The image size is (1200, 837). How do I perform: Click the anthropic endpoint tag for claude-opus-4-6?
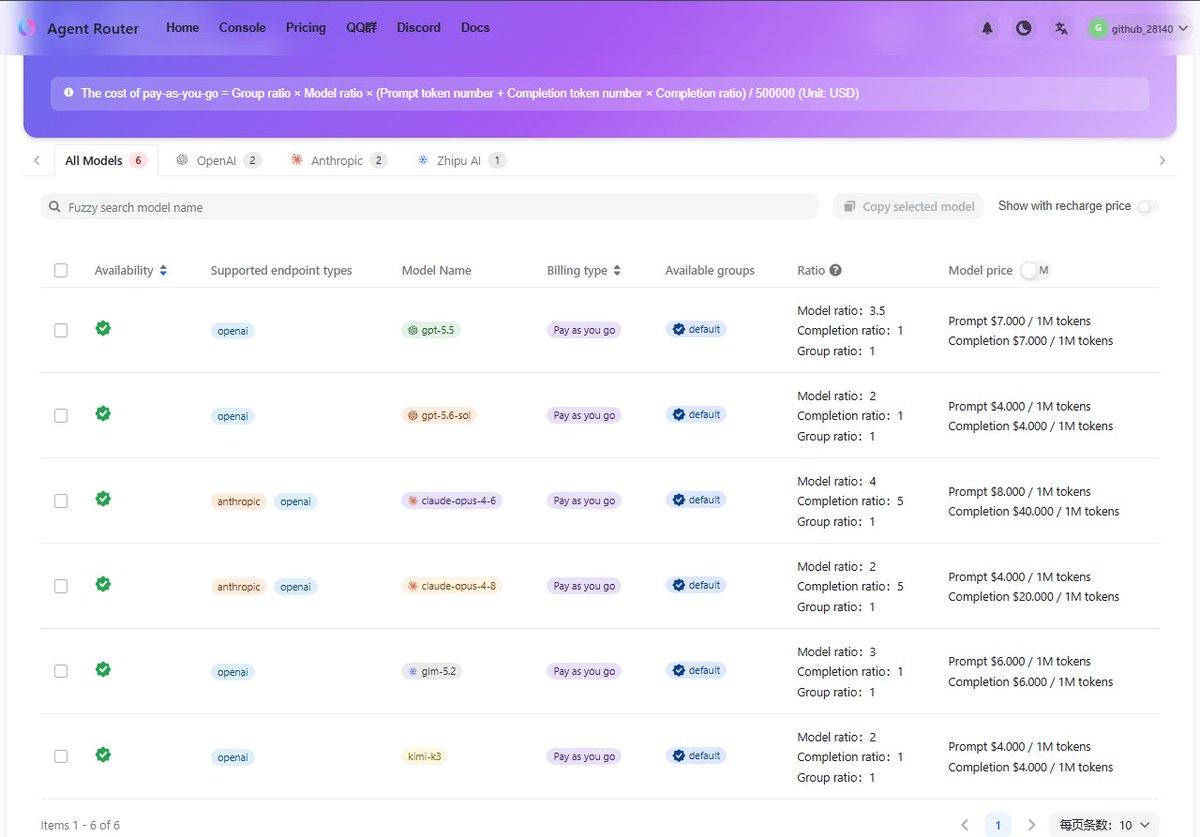pyautogui.click(x=238, y=501)
